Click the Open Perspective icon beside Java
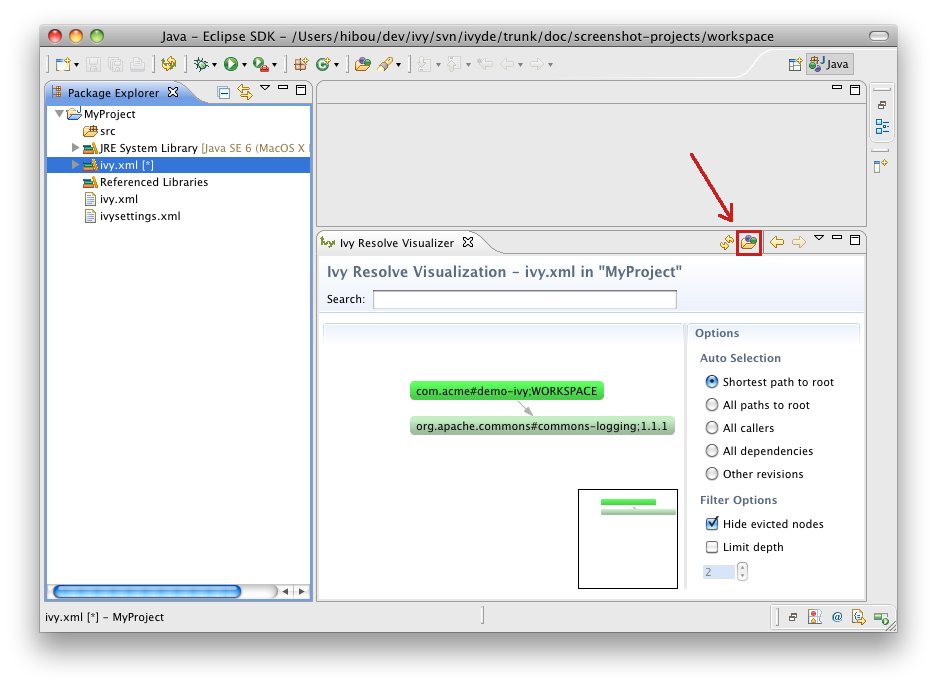937x687 pixels. click(795, 64)
